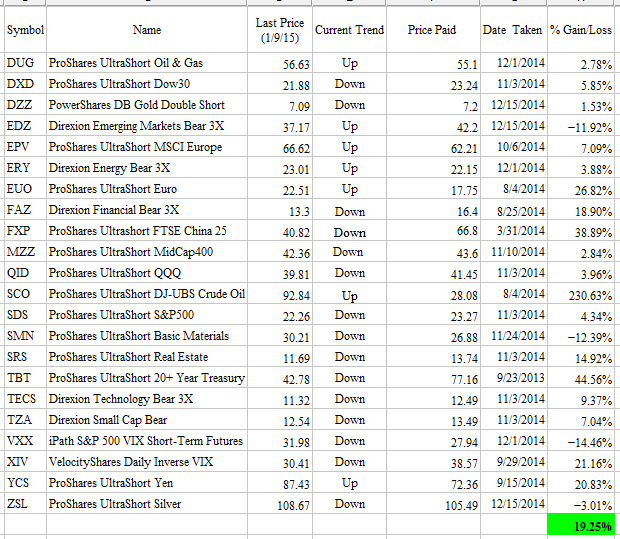Select ProShares UltraShort MidCap400 cell
The image size is (620, 539).
click(x=147, y=251)
